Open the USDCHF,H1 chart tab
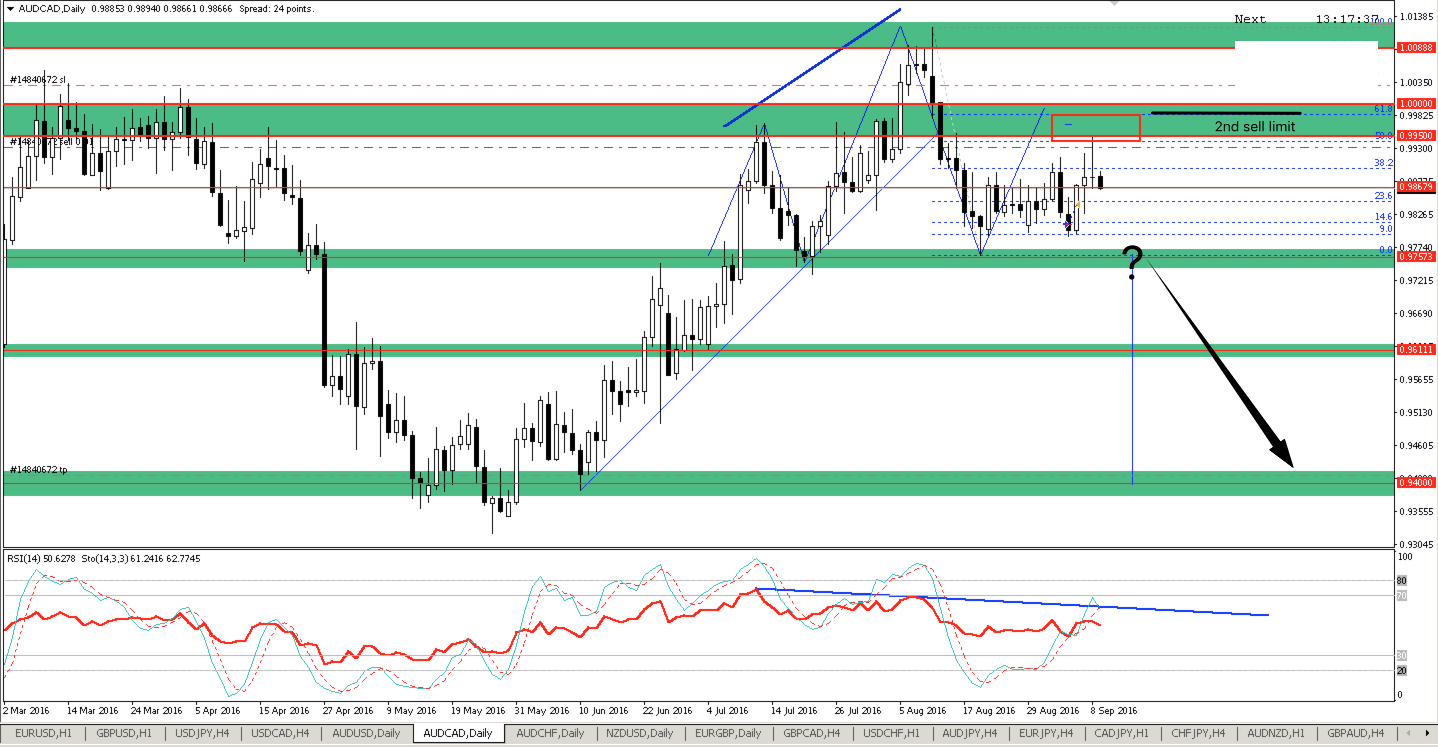This screenshot has width=1438, height=747. (x=893, y=733)
